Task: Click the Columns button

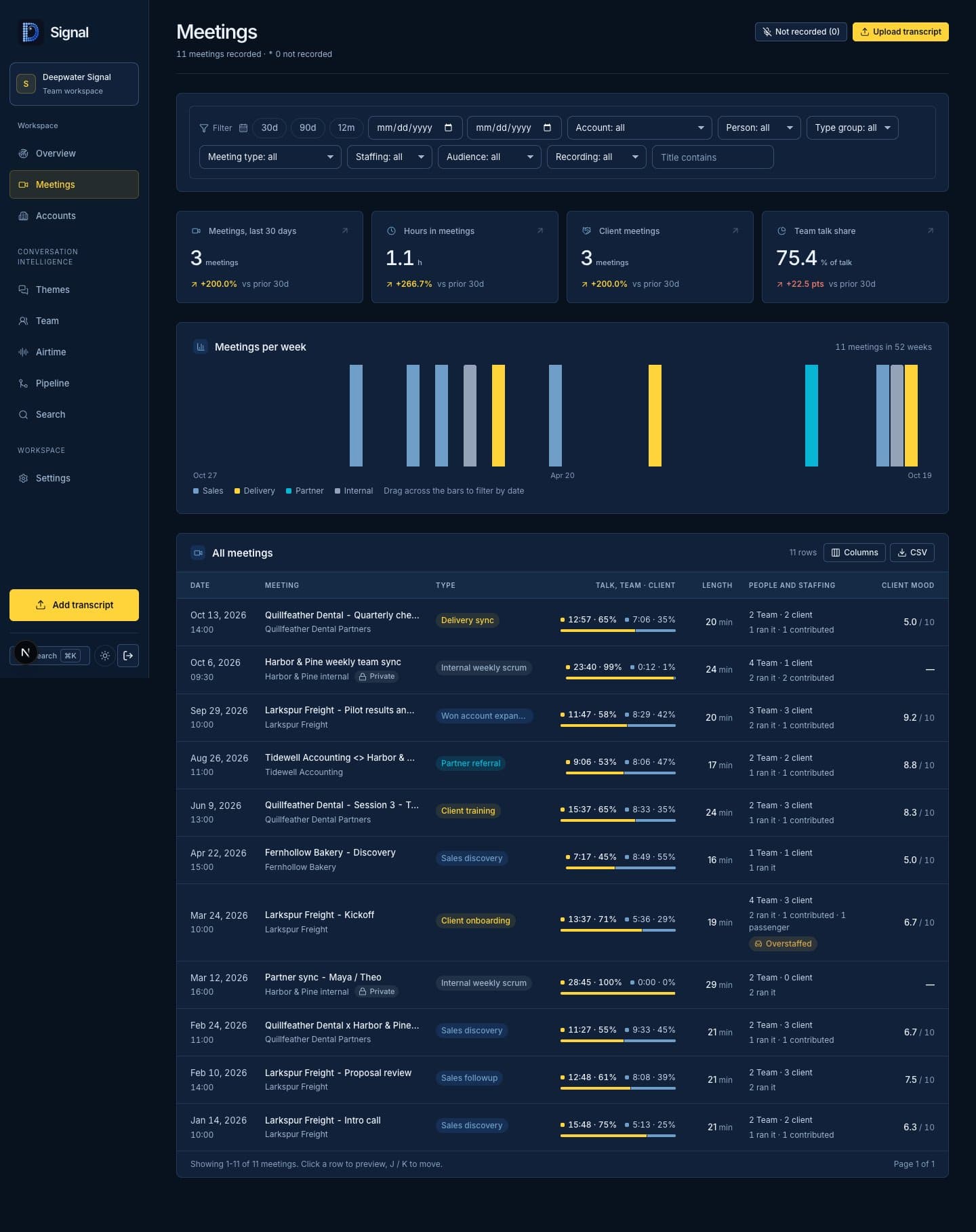Action: click(854, 553)
